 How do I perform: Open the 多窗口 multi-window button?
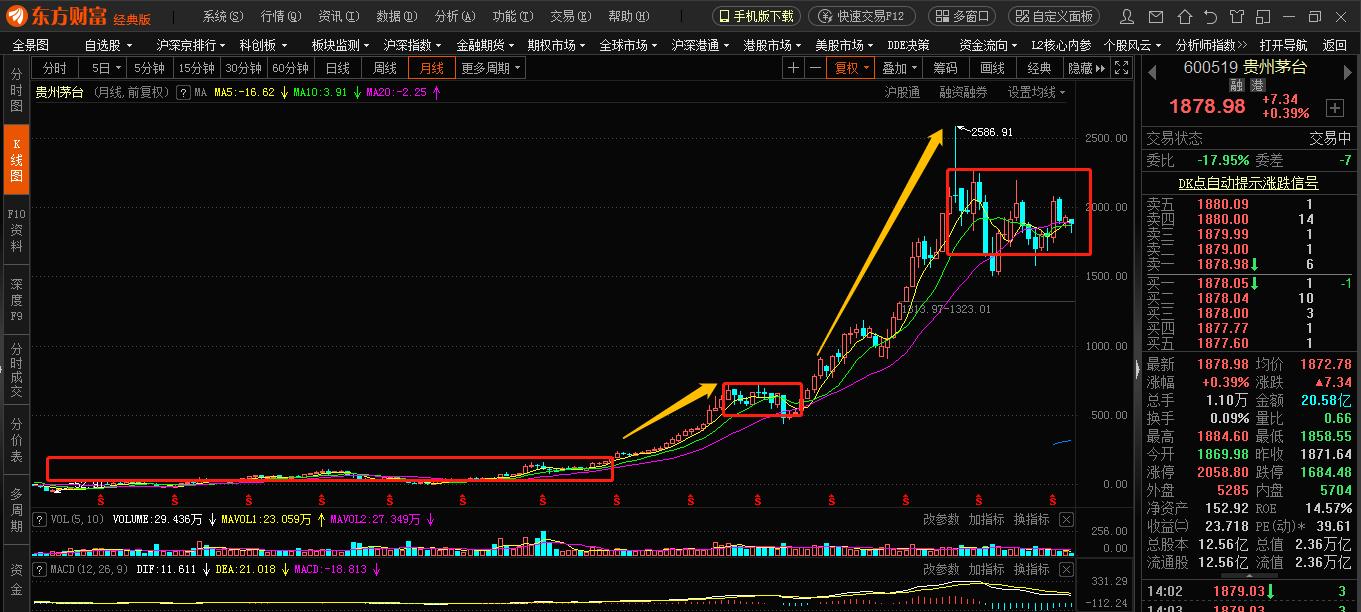962,16
